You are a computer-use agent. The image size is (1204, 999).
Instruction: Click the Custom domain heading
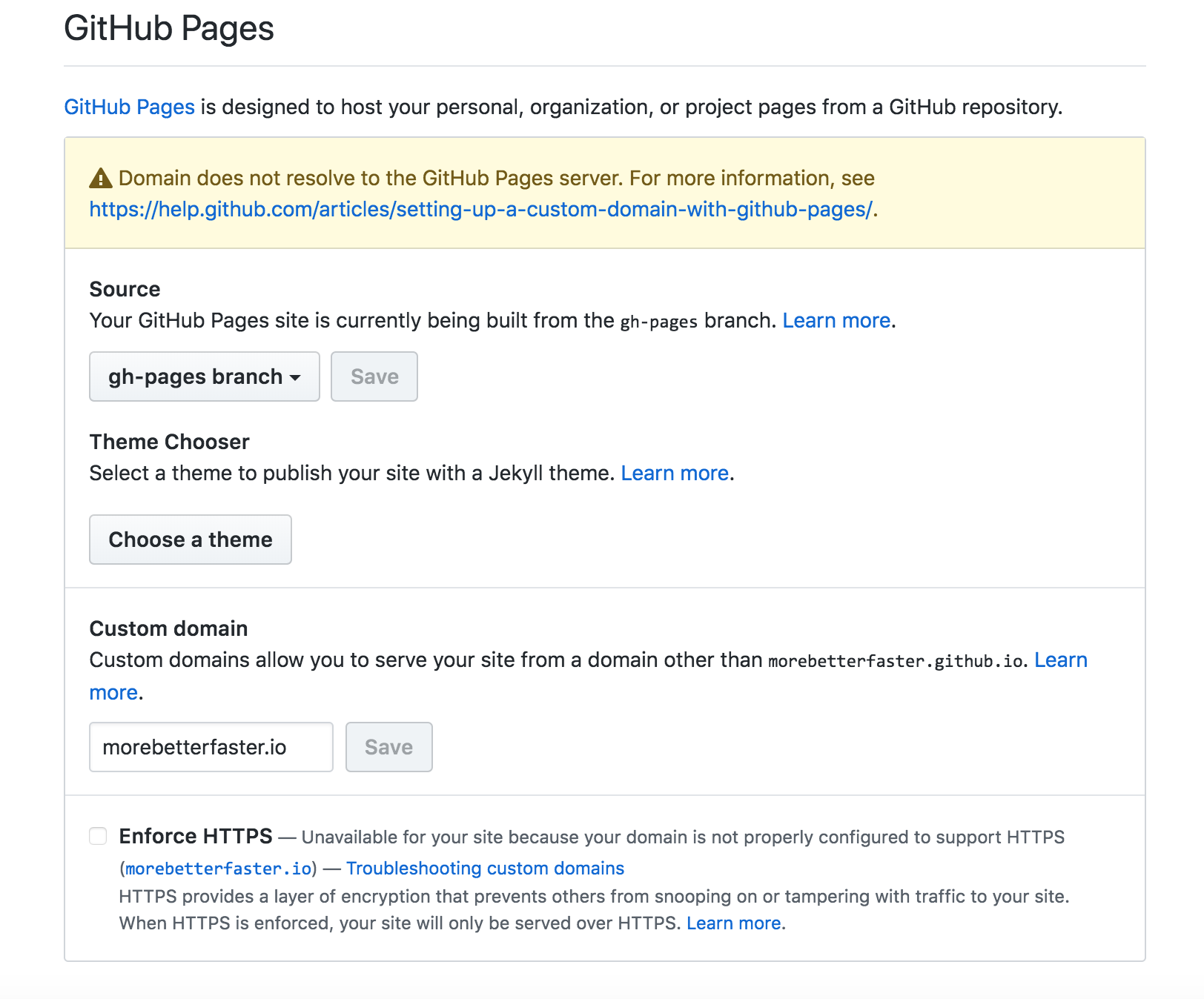click(168, 628)
